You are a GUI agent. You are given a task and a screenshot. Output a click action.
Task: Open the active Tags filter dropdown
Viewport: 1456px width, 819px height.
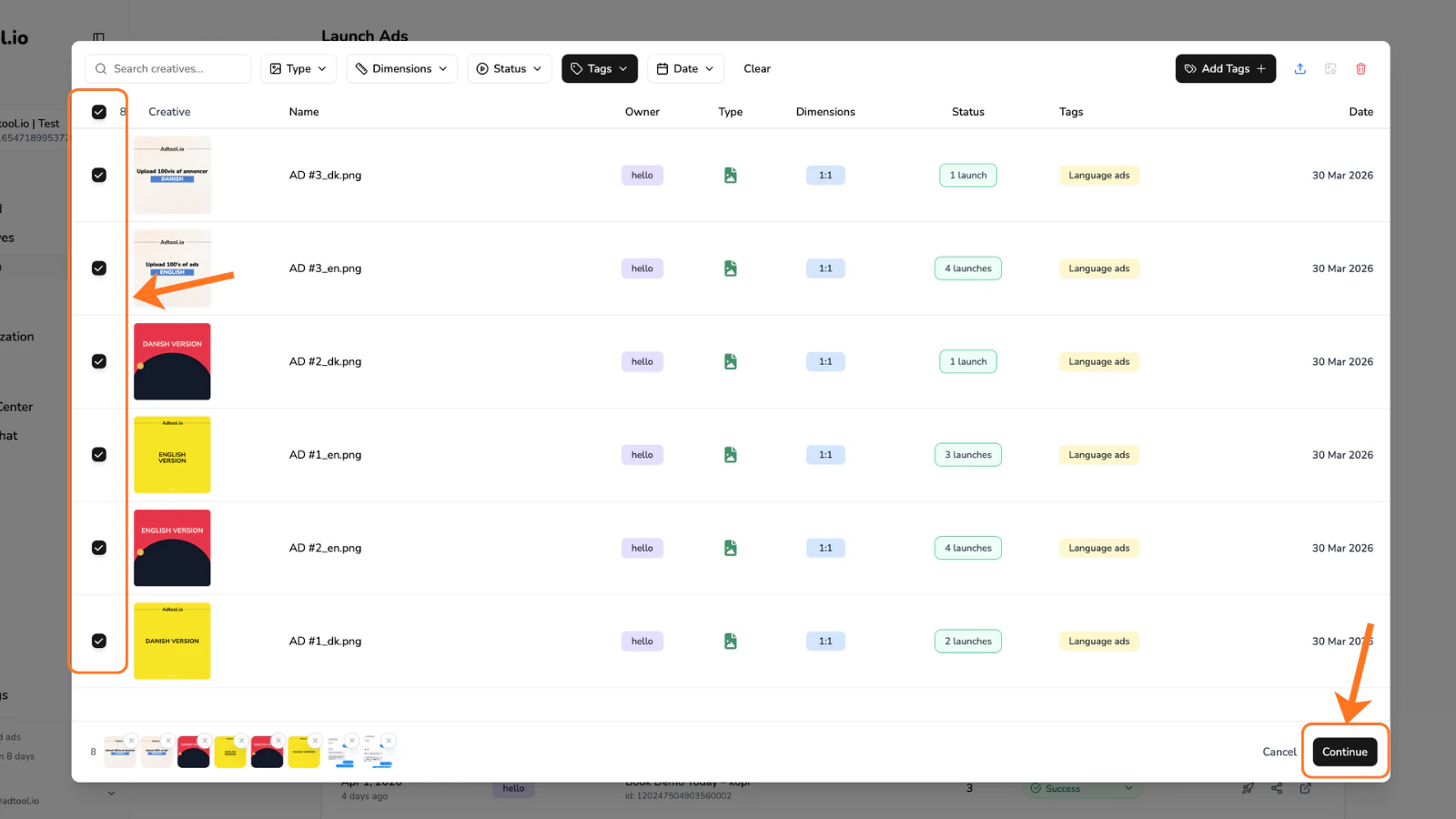pyautogui.click(x=600, y=68)
